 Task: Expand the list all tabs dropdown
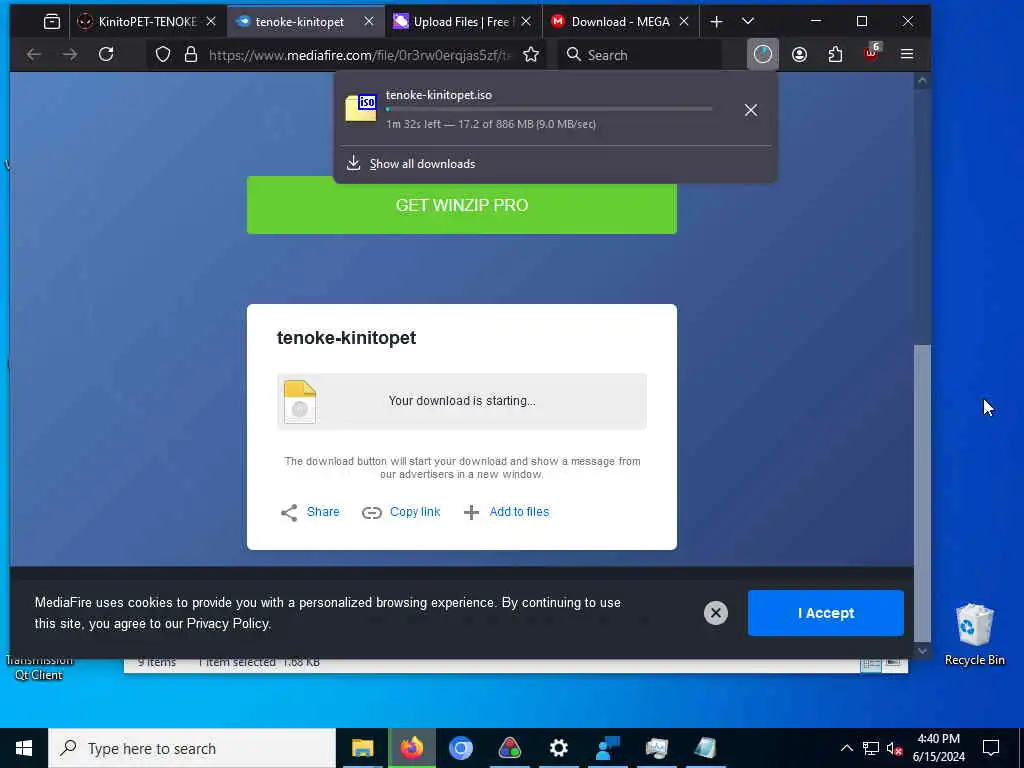tap(748, 22)
